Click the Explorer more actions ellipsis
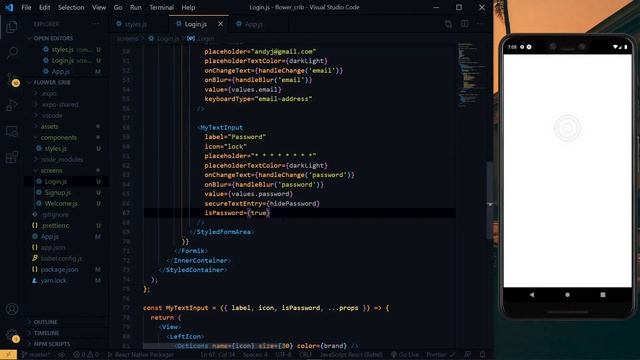640x360 pixels. coord(96,24)
